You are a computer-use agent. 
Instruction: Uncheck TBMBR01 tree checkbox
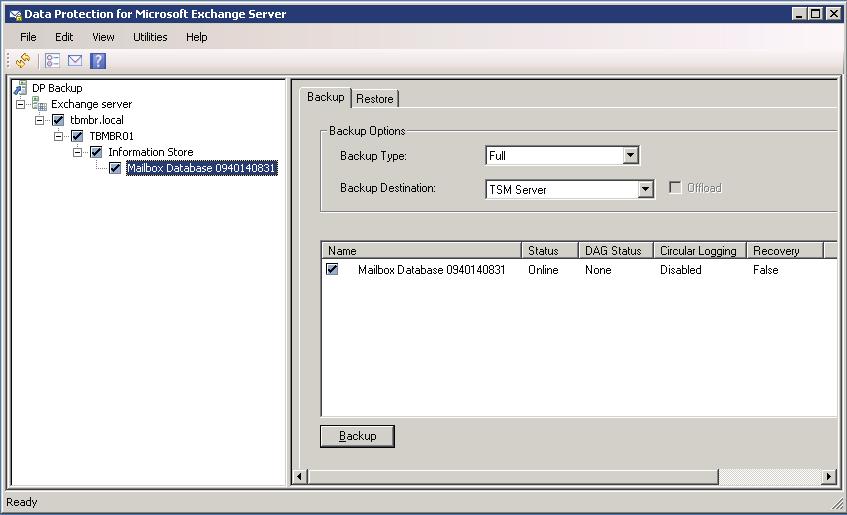tap(77, 136)
